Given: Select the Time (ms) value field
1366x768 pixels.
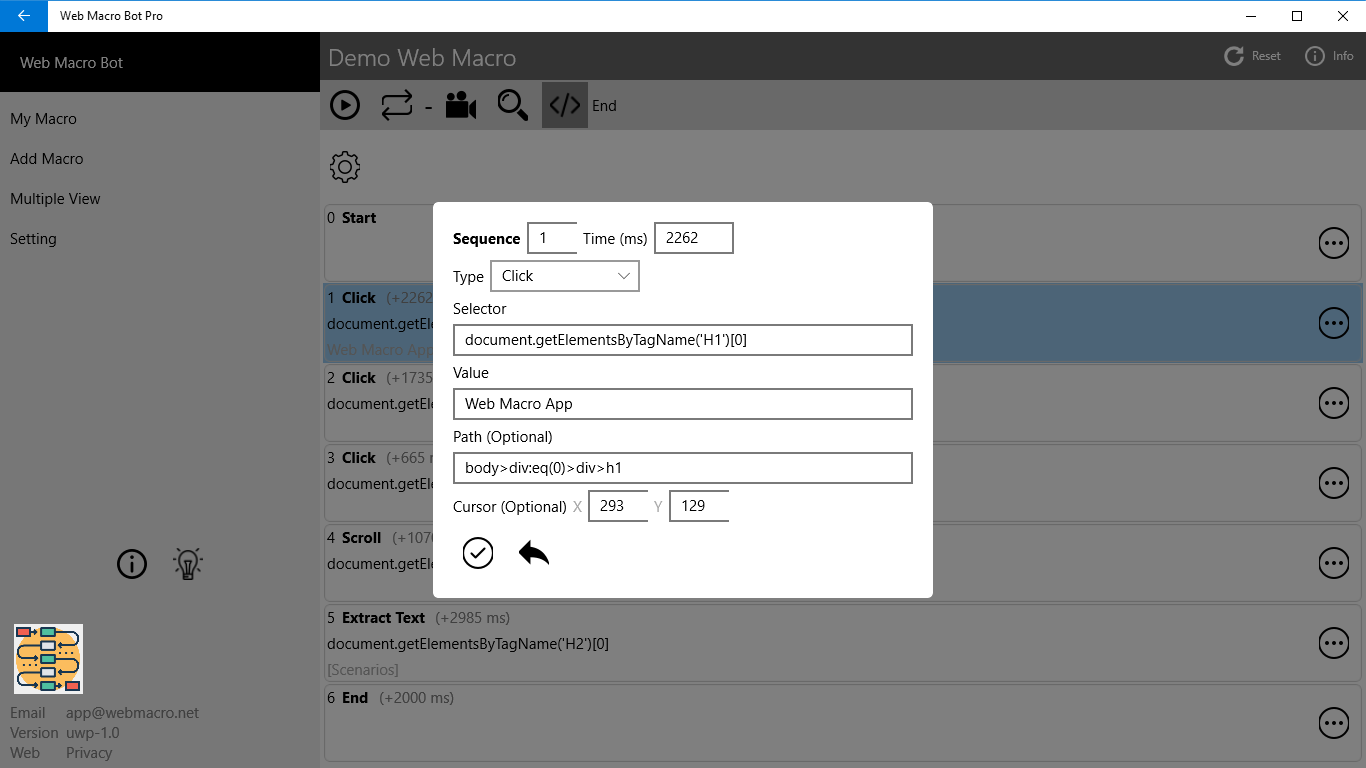Looking at the screenshot, I should pos(693,238).
